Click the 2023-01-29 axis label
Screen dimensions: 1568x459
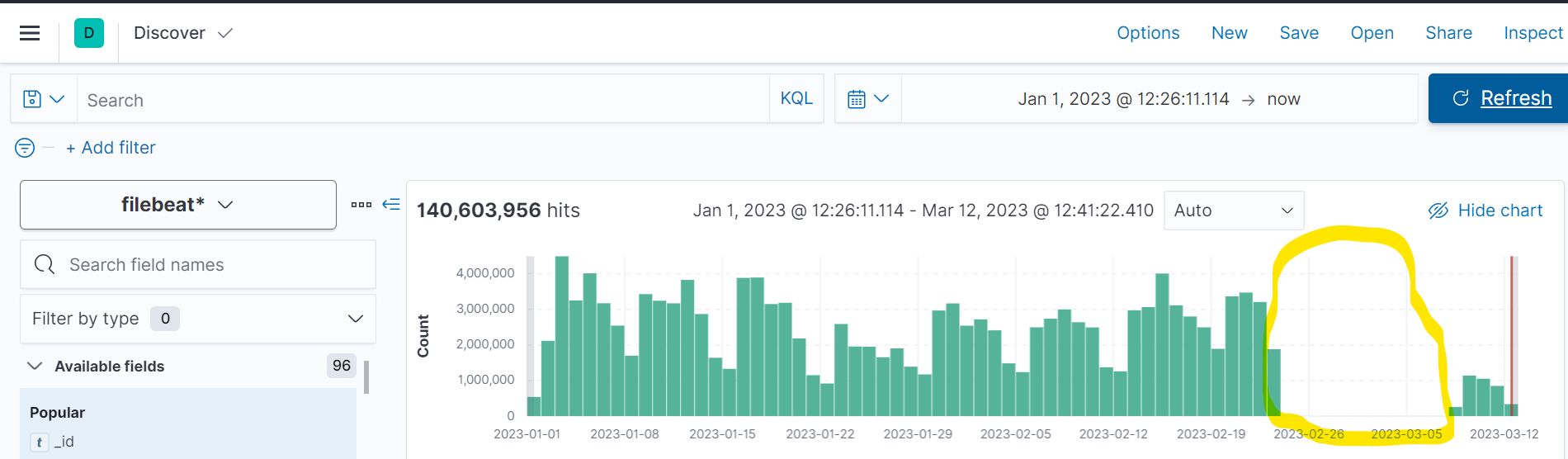(x=918, y=434)
